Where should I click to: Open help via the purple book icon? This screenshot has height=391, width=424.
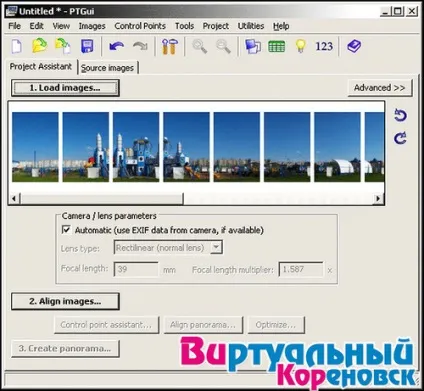[354, 46]
